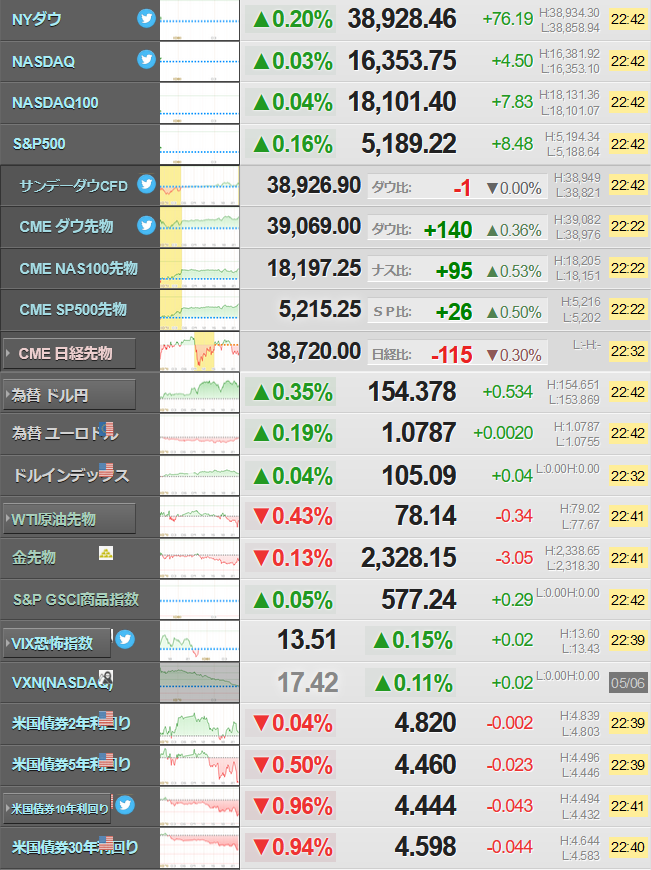The height and width of the screenshot is (870, 651).
Task: Open the VXN(NASDAQ) mini chart
Action: tap(200, 682)
